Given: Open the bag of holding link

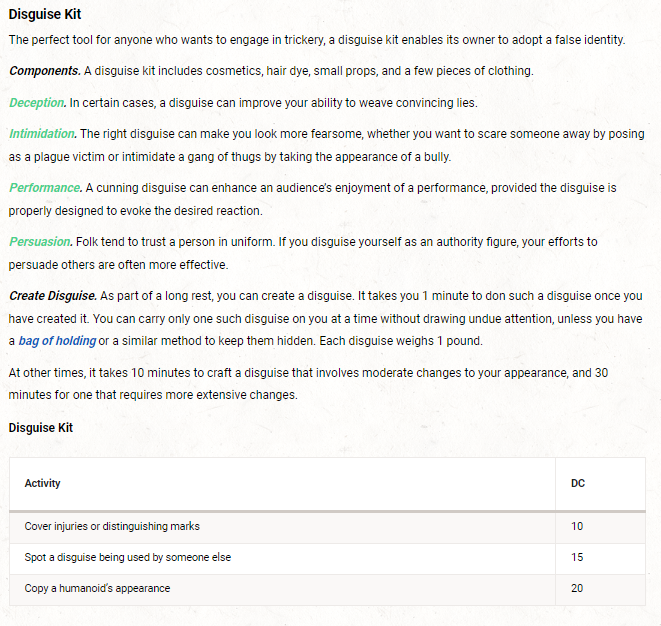Looking at the screenshot, I should [x=57, y=341].
